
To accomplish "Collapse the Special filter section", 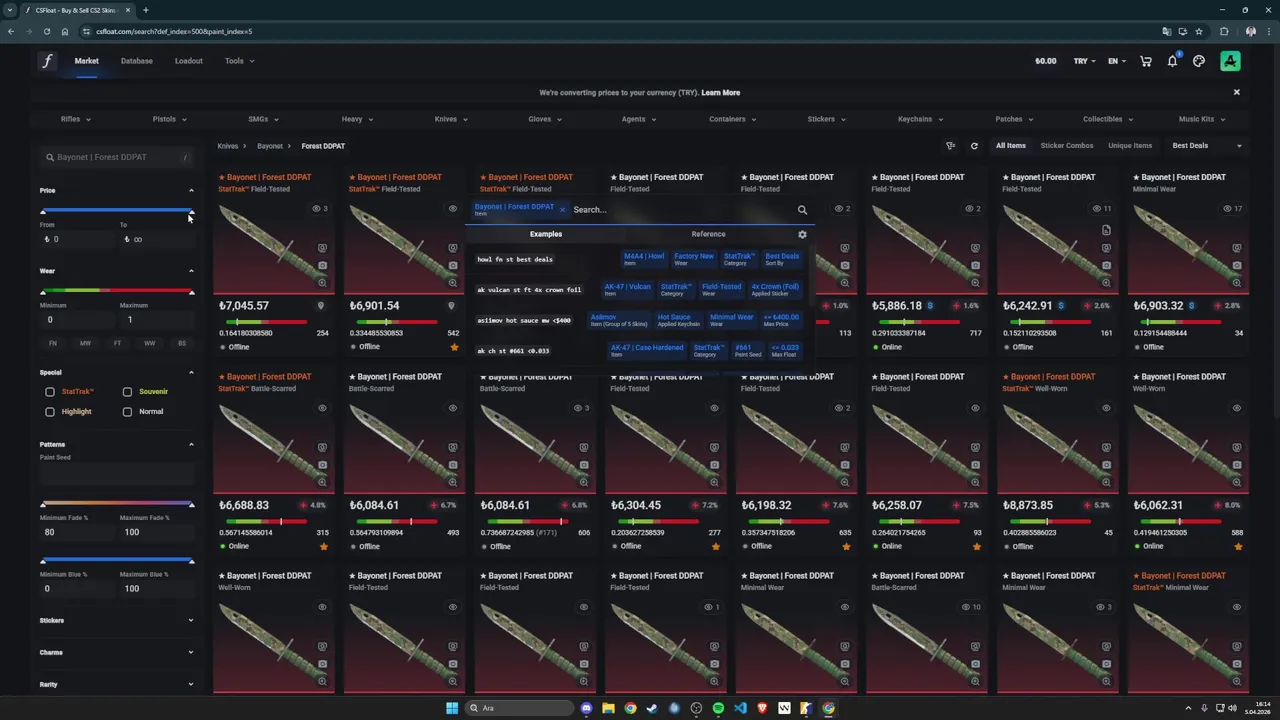I will 191,372.
